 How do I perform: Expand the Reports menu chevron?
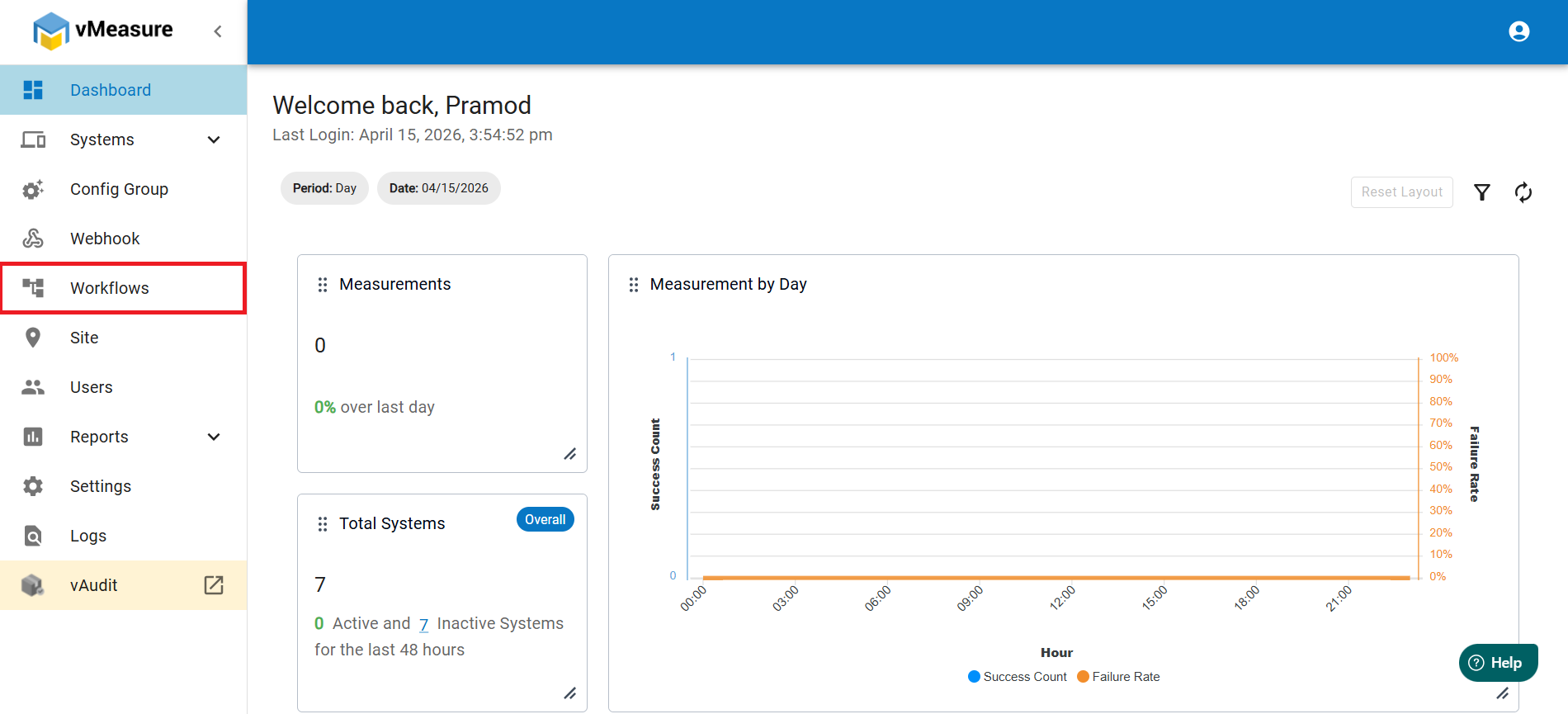pyautogui.click(x=214, y=437)
